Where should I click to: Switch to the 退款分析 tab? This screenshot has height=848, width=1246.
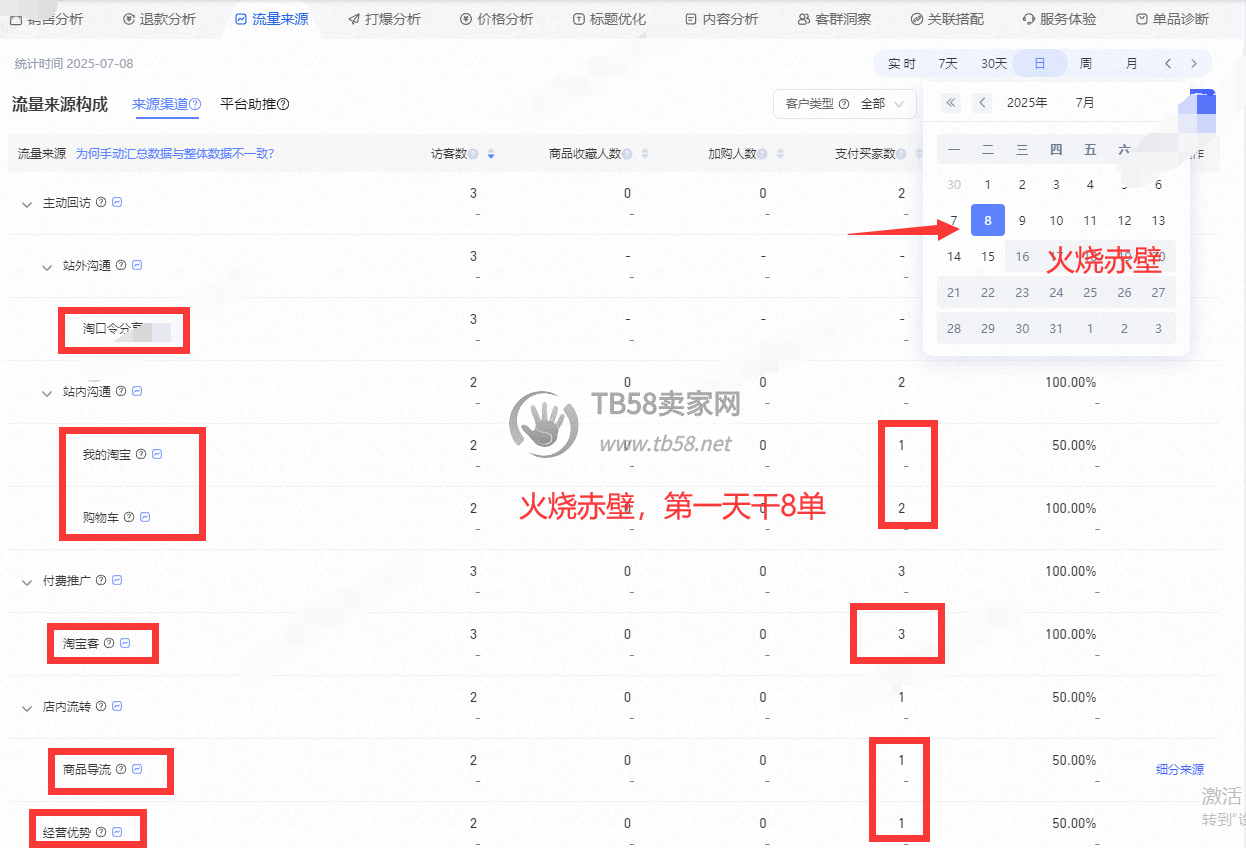[159, 19]
